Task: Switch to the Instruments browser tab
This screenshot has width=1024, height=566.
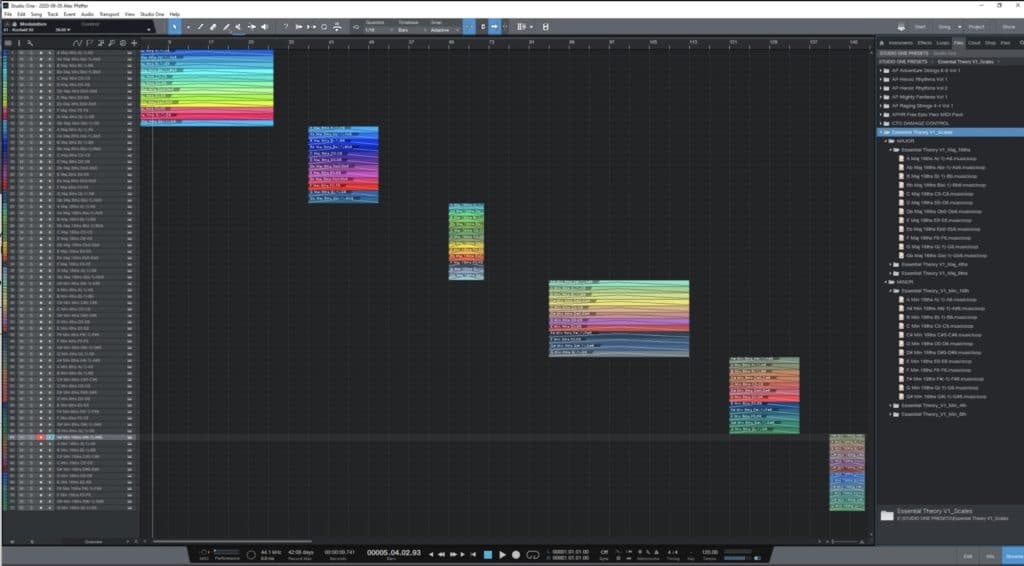Action: (x=901, y=43)
